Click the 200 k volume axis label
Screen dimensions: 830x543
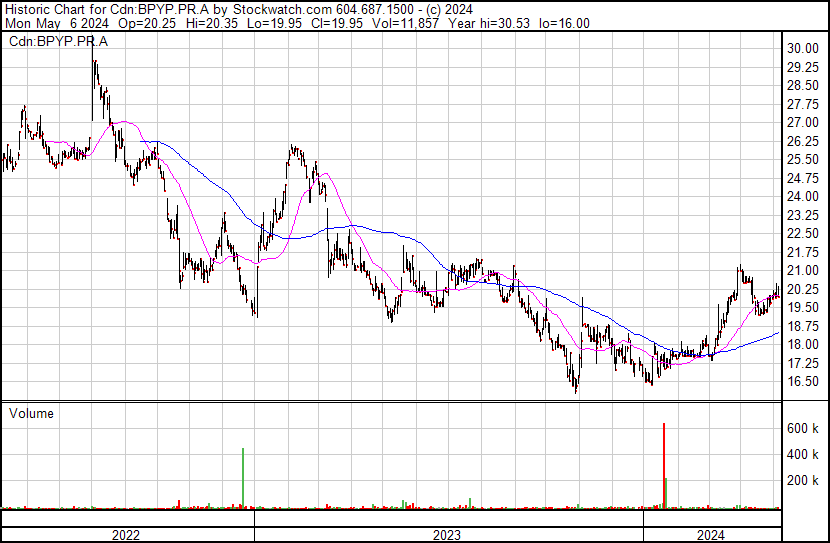(803, 481)
